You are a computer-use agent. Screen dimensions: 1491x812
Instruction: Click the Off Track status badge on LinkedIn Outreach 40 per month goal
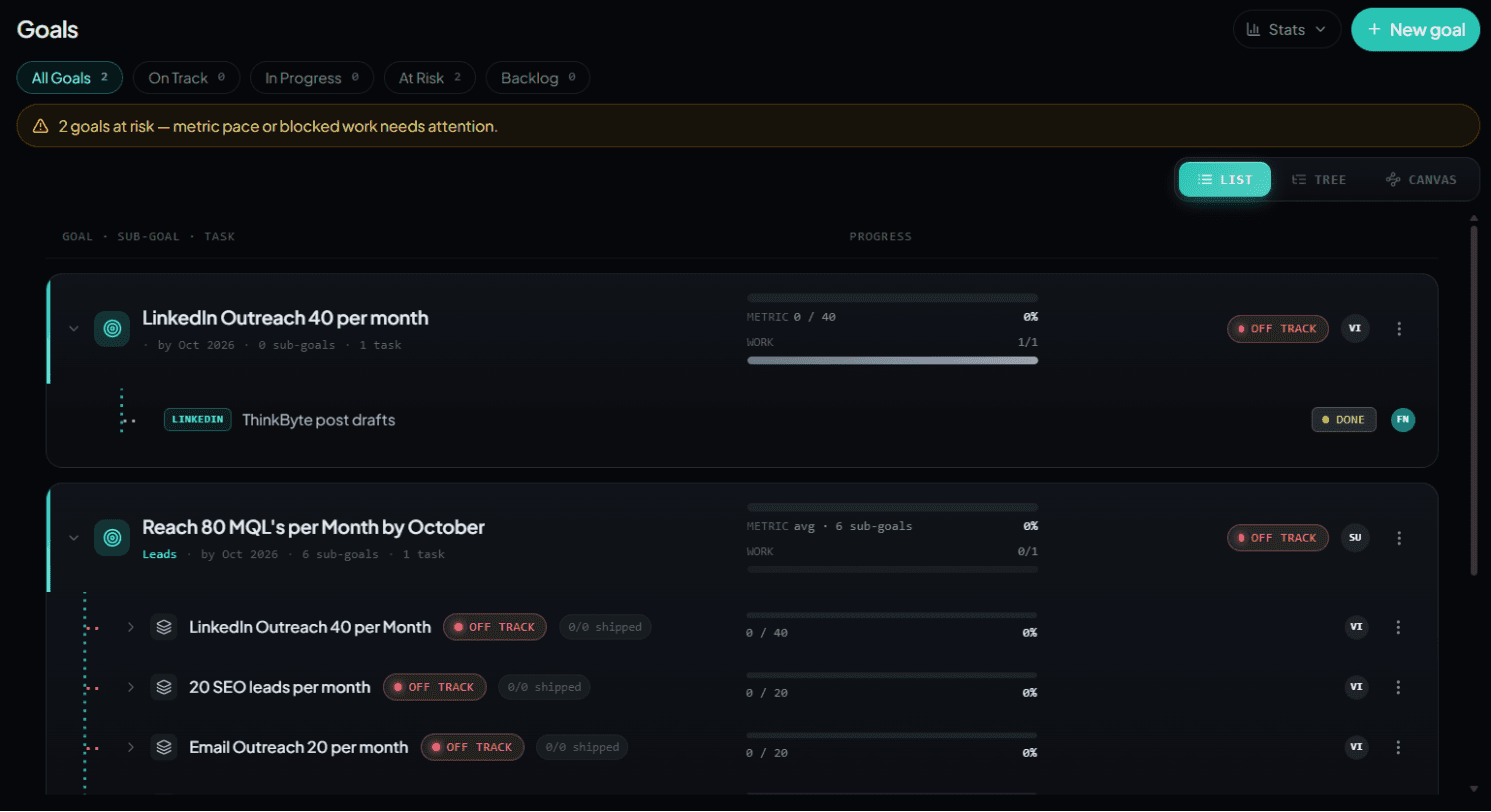pyautogui.click(x=1278, y=328)
